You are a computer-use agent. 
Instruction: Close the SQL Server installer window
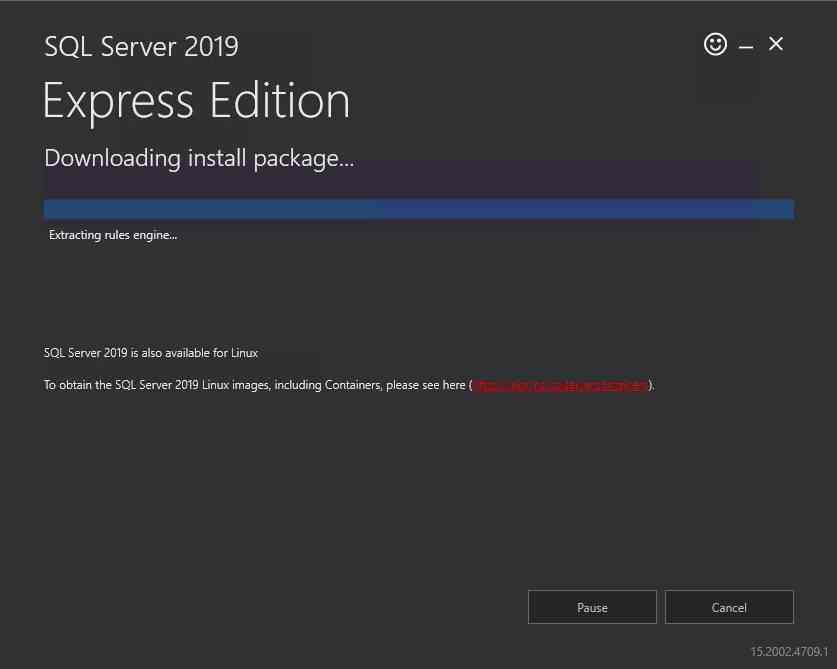pyautogui.click(x=776, y=44)
